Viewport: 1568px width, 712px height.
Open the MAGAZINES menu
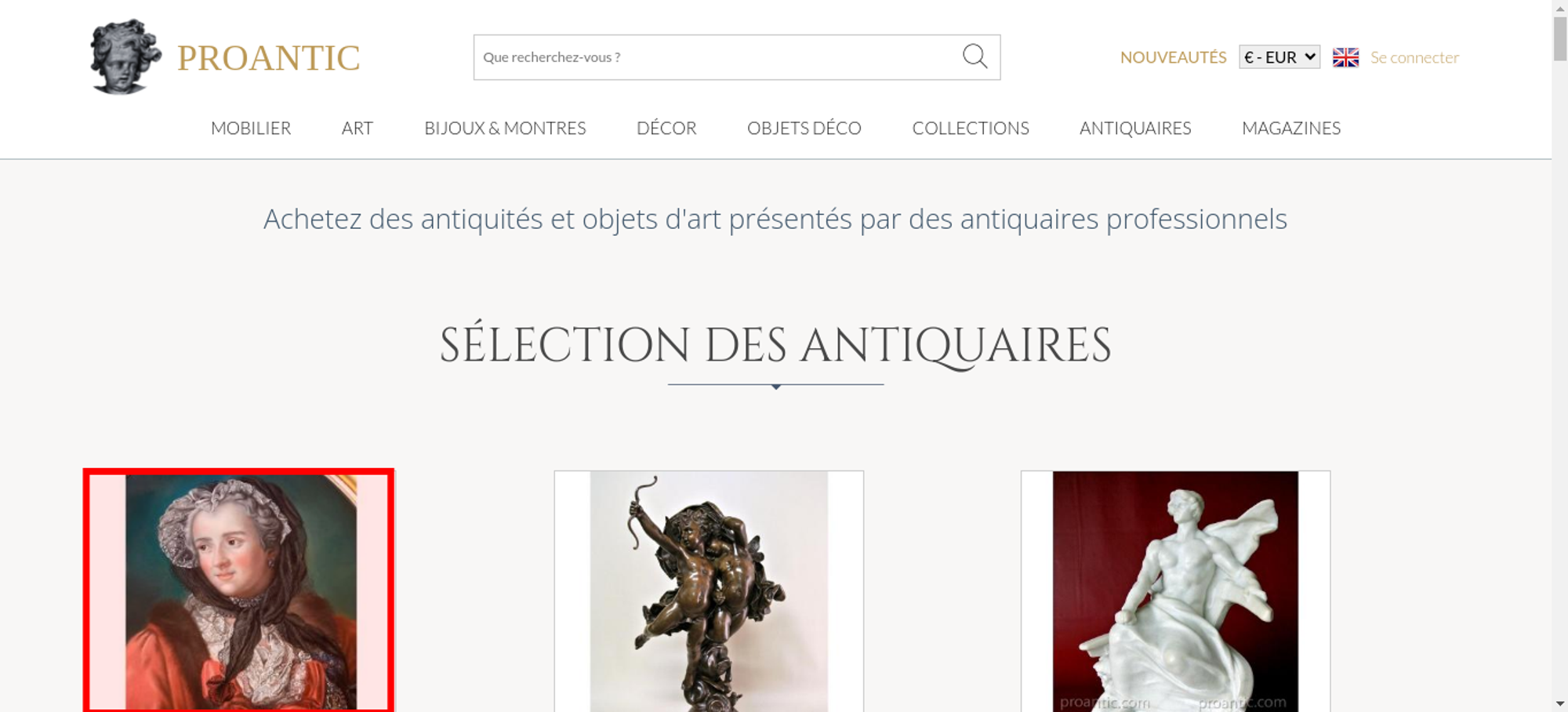pos(1291,128)
